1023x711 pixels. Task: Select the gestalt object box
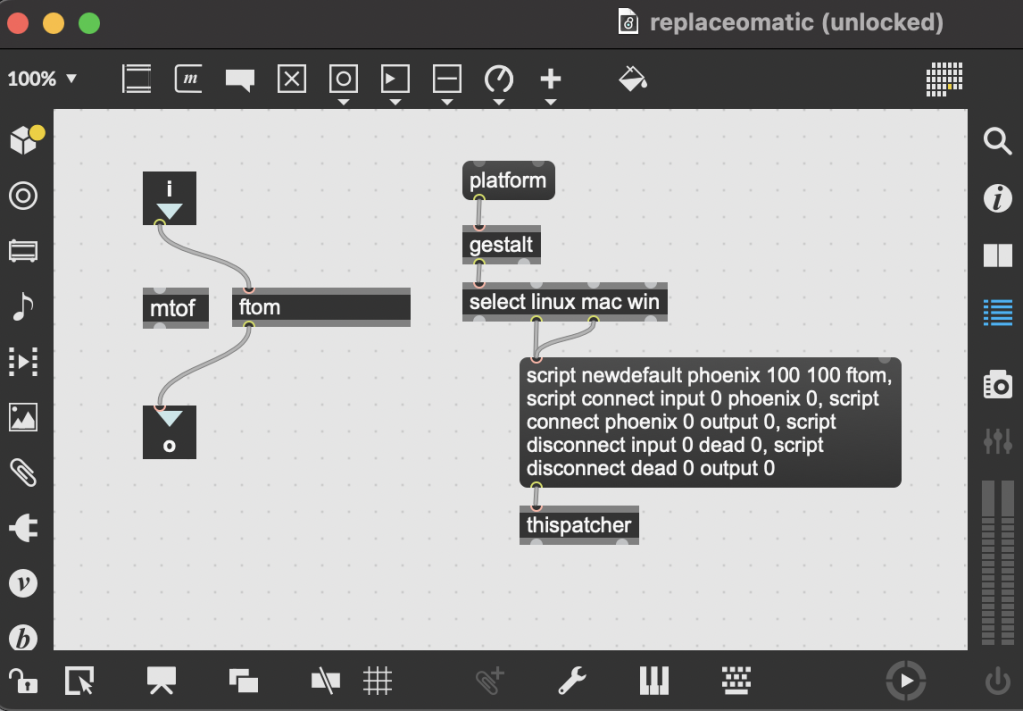(501, 245)
